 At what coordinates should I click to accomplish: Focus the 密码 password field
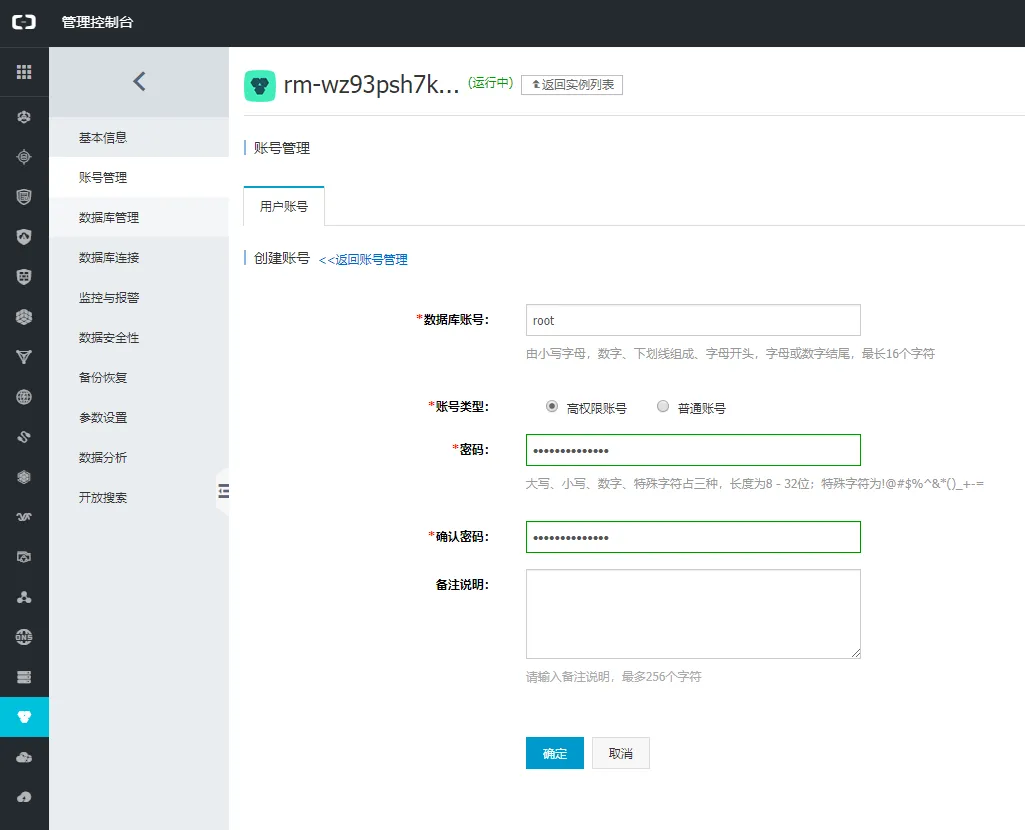(x=693, y=450)
